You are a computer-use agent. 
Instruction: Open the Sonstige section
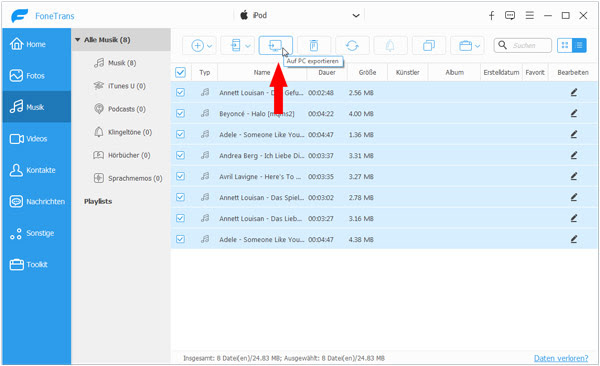pos(36,233)
